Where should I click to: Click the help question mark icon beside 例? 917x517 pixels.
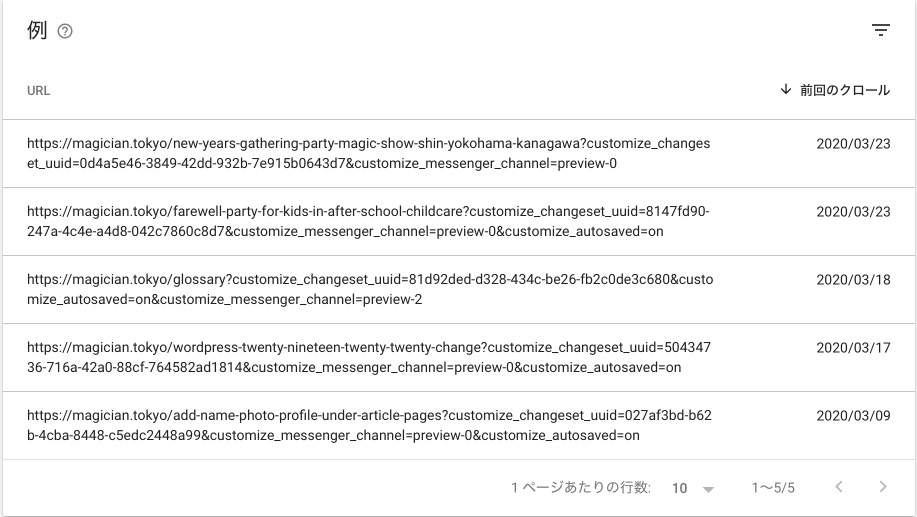tap(65, 32)
